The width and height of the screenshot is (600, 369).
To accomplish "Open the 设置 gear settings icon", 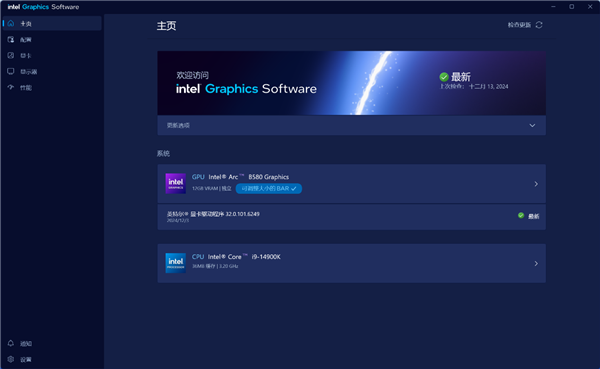I will (11, 359).
